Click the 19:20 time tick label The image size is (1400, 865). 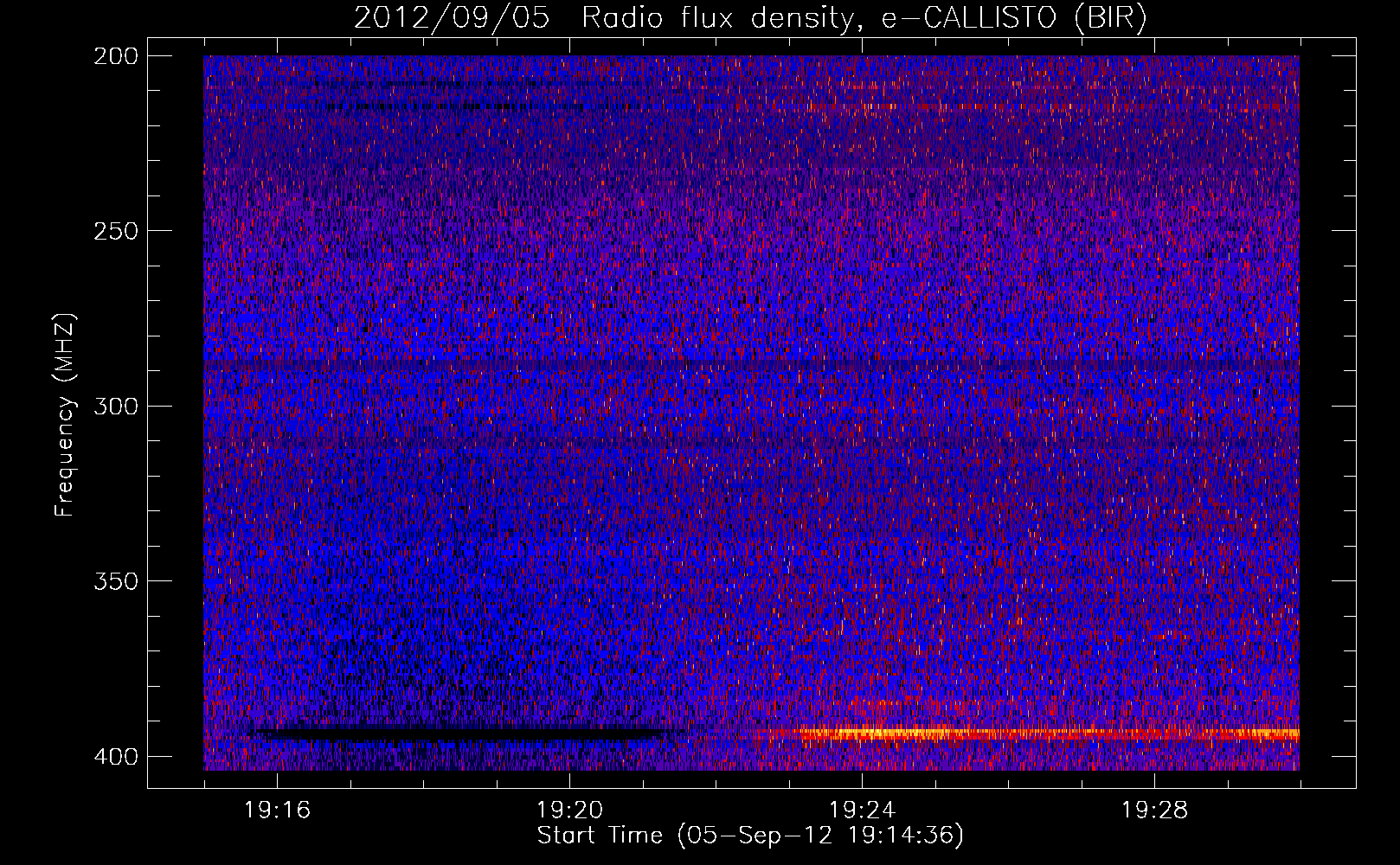coord(569,811)
